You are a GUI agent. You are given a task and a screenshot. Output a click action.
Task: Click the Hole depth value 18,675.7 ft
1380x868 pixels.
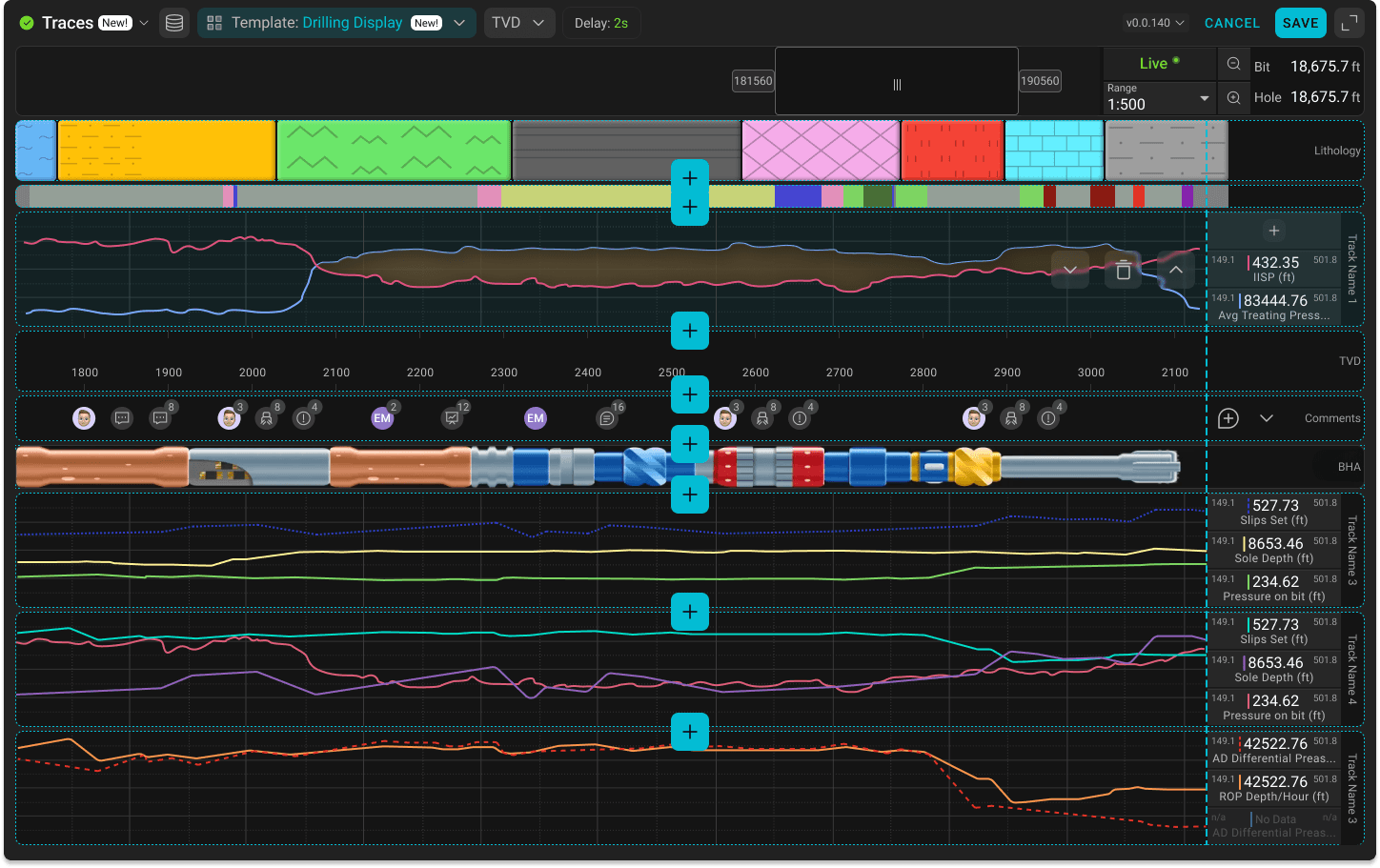pos(1325,97)
